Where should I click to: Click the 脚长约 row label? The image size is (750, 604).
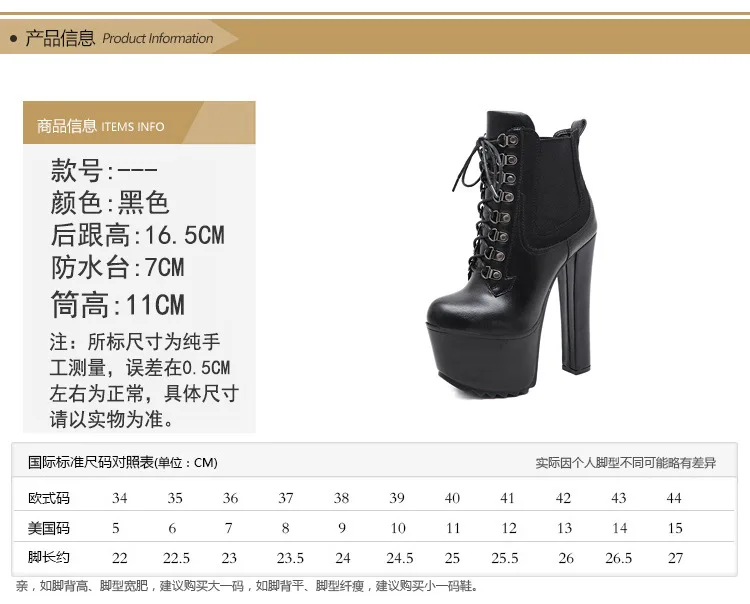pos(49,557)
